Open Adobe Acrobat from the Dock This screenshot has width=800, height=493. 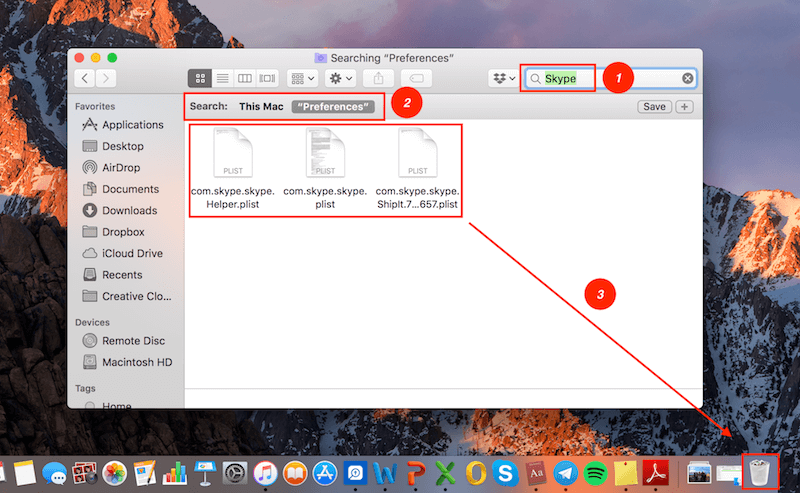656,474
